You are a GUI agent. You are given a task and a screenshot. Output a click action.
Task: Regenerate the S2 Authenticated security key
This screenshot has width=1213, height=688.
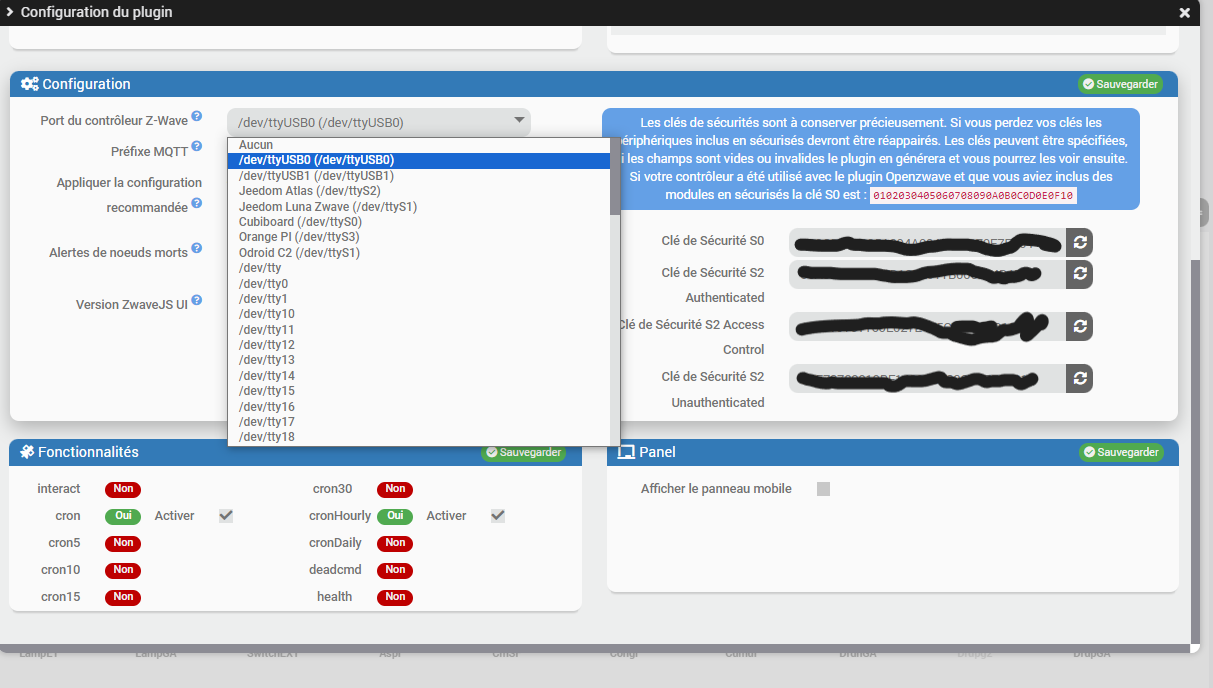tap(1078, 274)
